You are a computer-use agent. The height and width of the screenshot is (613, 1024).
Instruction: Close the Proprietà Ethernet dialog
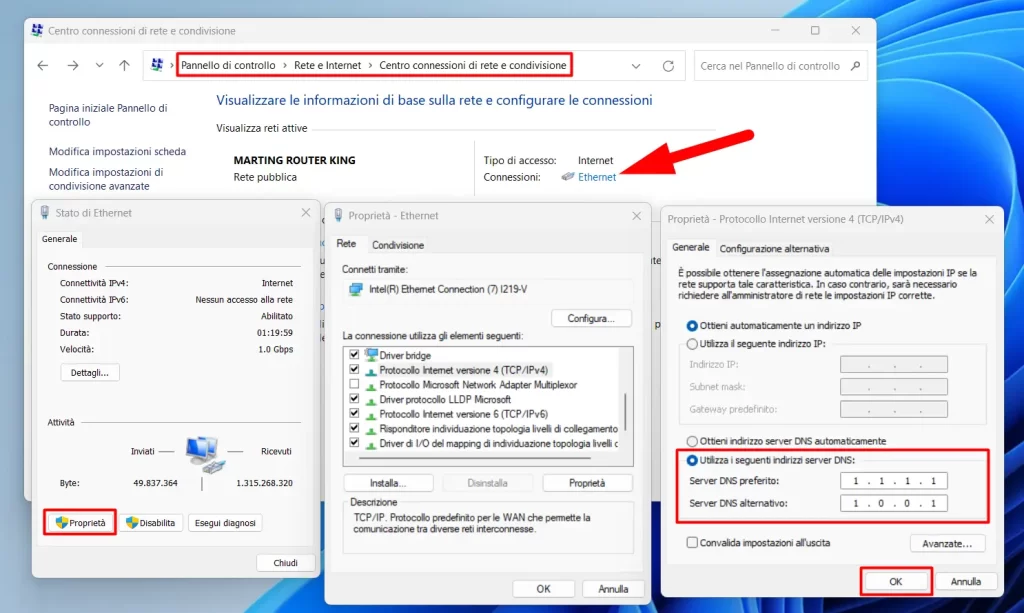coord(637,215)
